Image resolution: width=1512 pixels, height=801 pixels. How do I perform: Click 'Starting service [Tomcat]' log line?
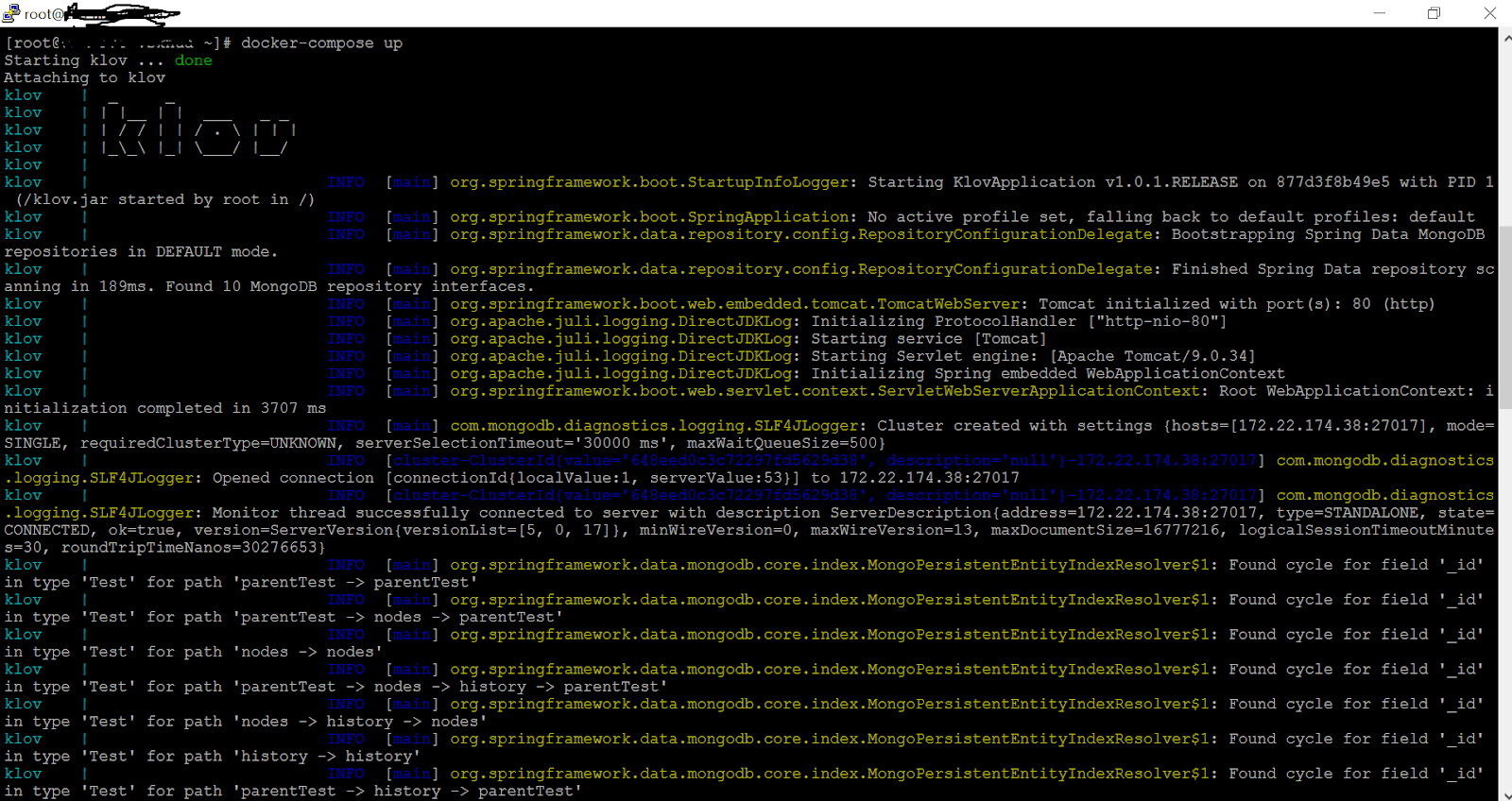(929, 339)
